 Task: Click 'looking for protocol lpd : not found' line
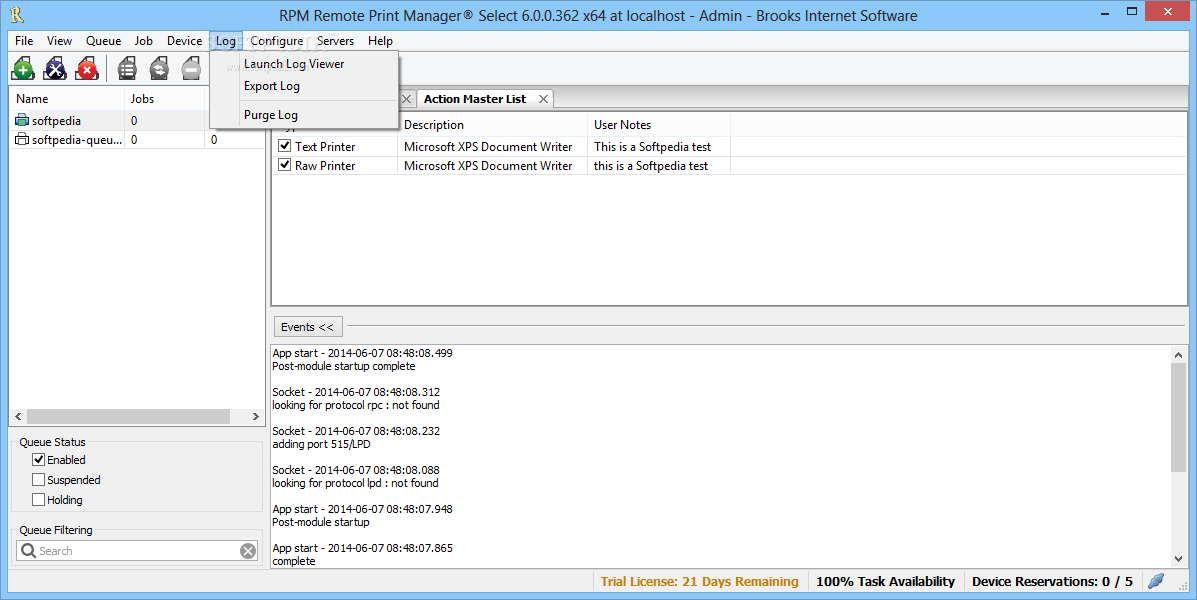pyautogui.click(x=356, y=483)
